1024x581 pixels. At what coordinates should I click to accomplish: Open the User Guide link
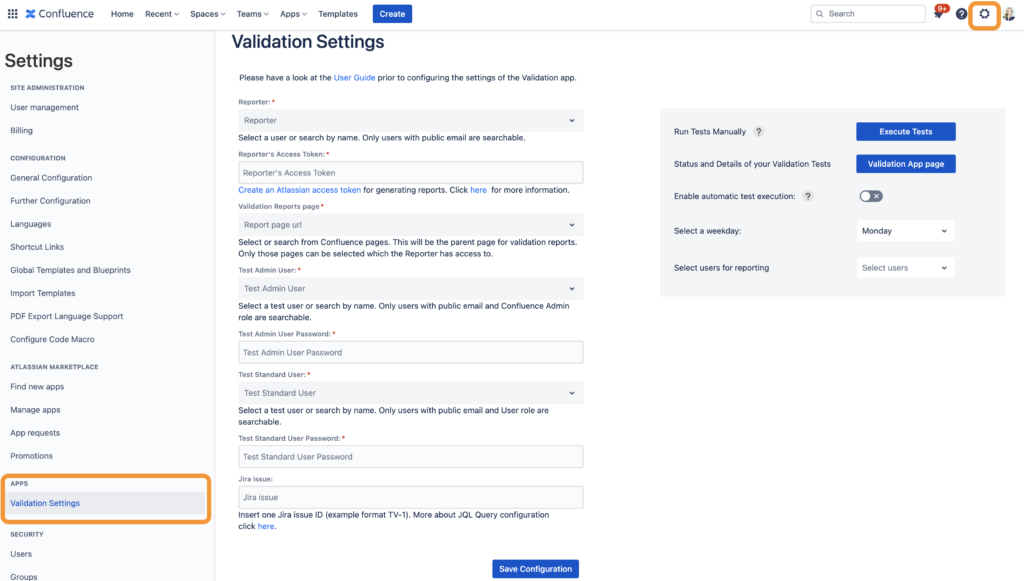(355, 77)
